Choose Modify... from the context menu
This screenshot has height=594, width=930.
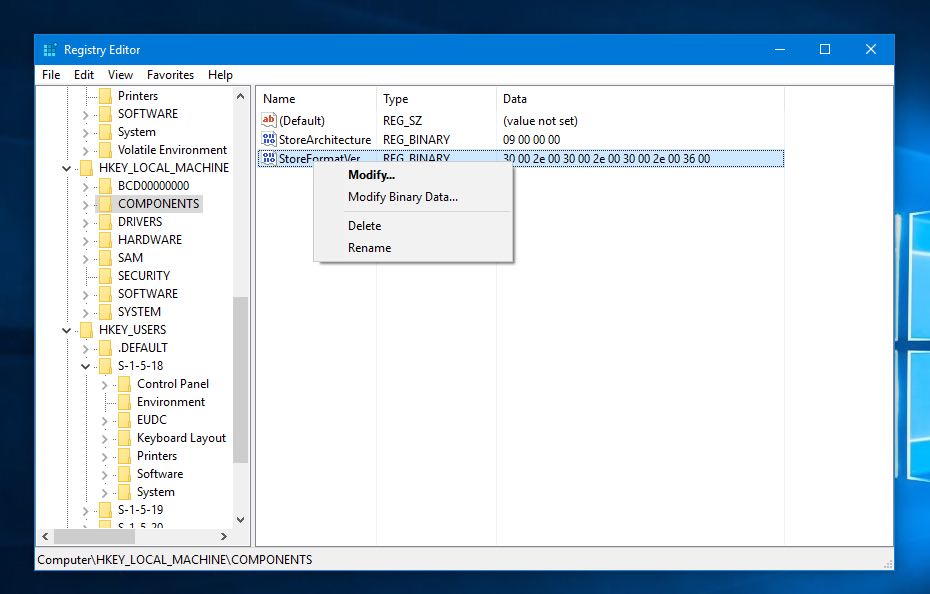click(x=371, y=175)
